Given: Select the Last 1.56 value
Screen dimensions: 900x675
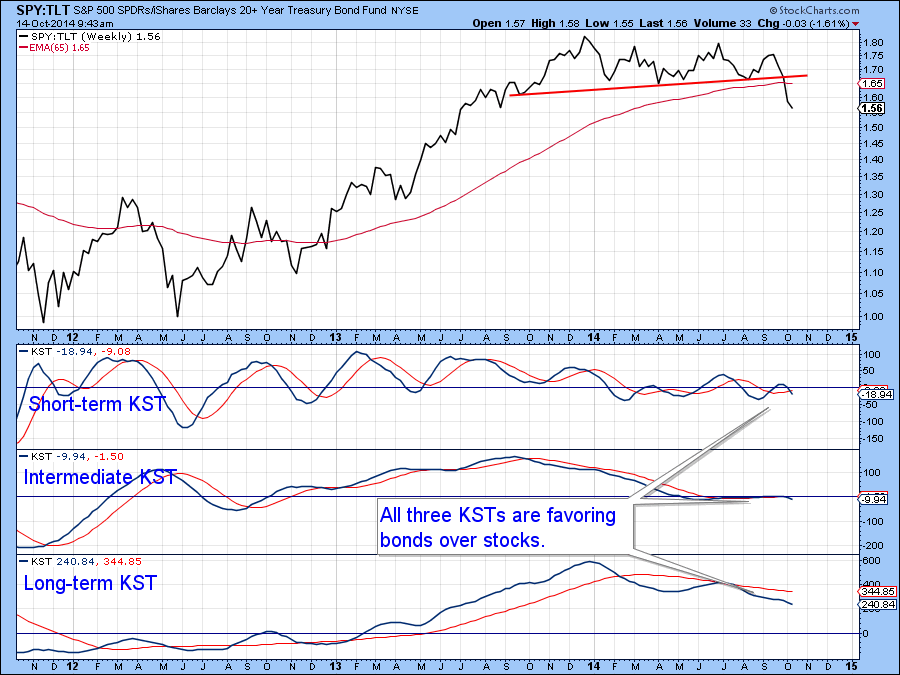Looking at the screenshot, I should [x=664, y=24].
